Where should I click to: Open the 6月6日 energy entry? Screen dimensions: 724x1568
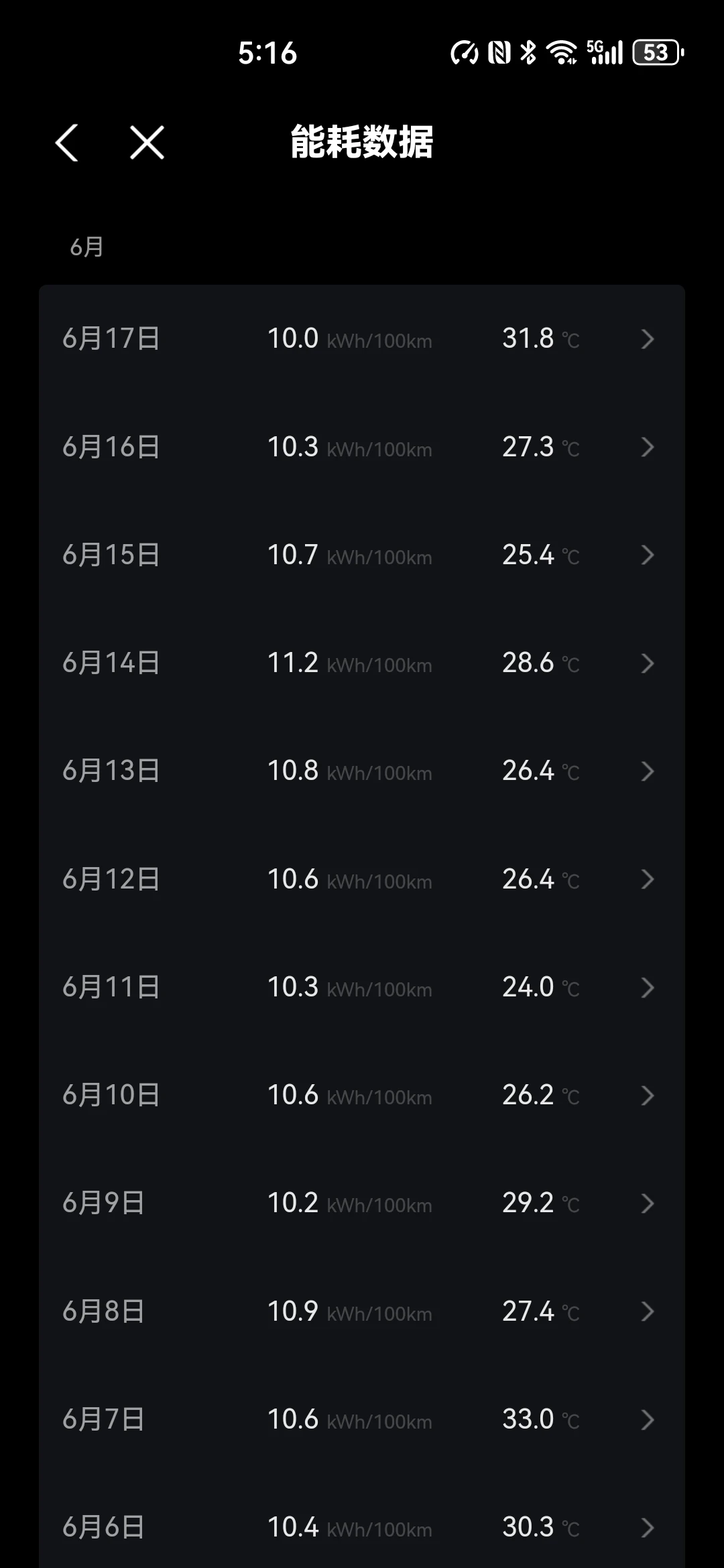point(362,1528)
